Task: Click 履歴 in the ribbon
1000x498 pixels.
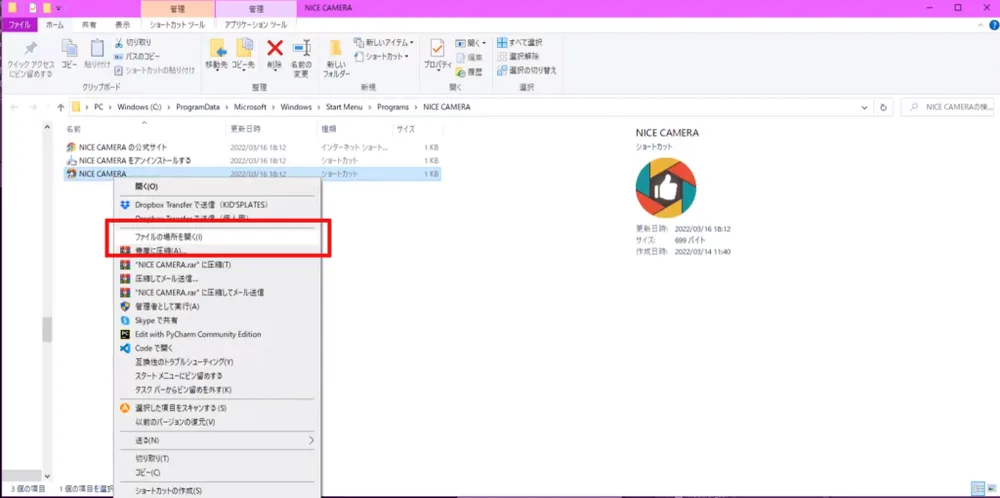Action: coord(469,72)
